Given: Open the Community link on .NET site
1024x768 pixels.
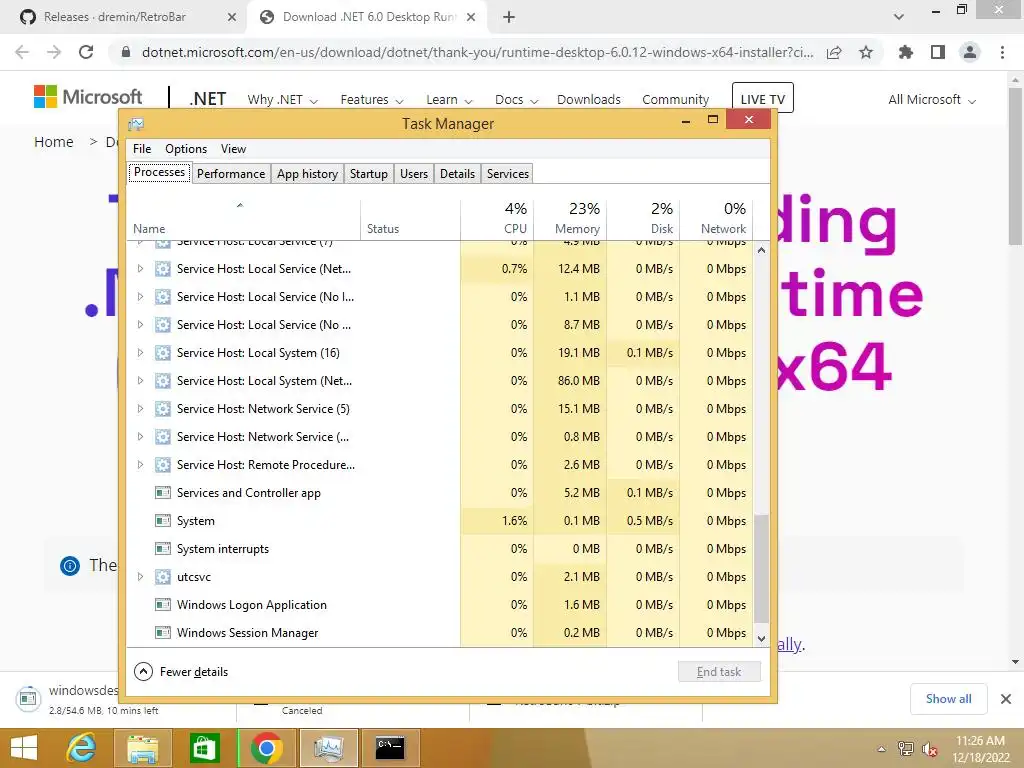Looking at the screenshot, I should coord(675,99).
